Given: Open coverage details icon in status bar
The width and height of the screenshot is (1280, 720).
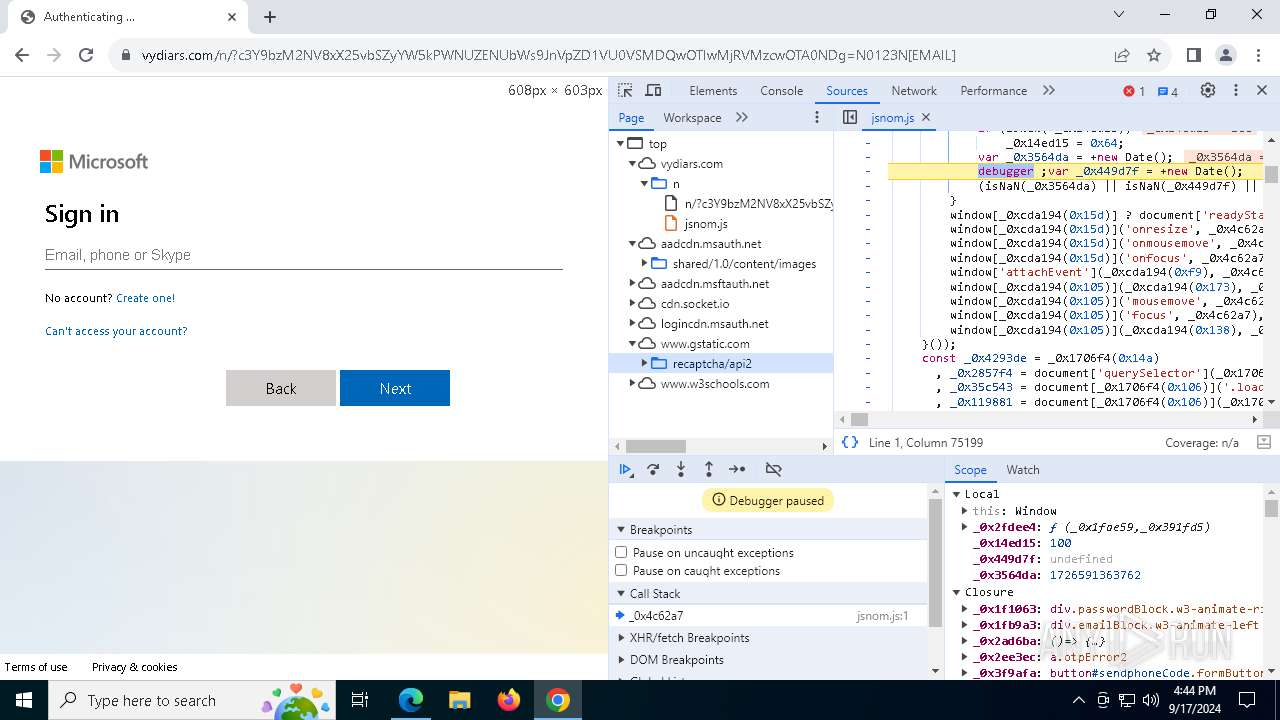Looking at the screenshot, I should click(1263, 442).
